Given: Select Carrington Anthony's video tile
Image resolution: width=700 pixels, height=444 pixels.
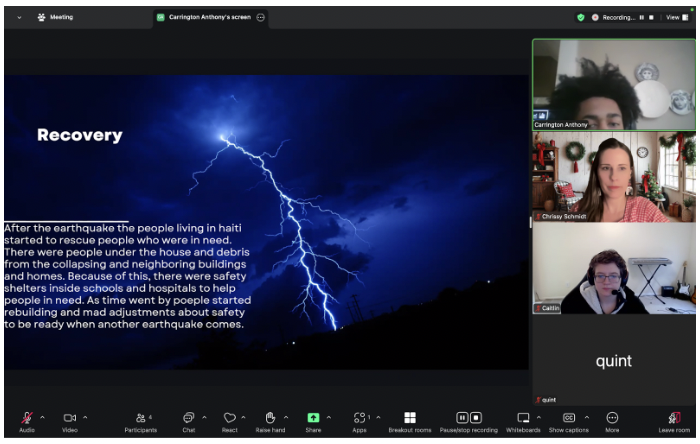Looking at the screenshot, I should [614, 85].
